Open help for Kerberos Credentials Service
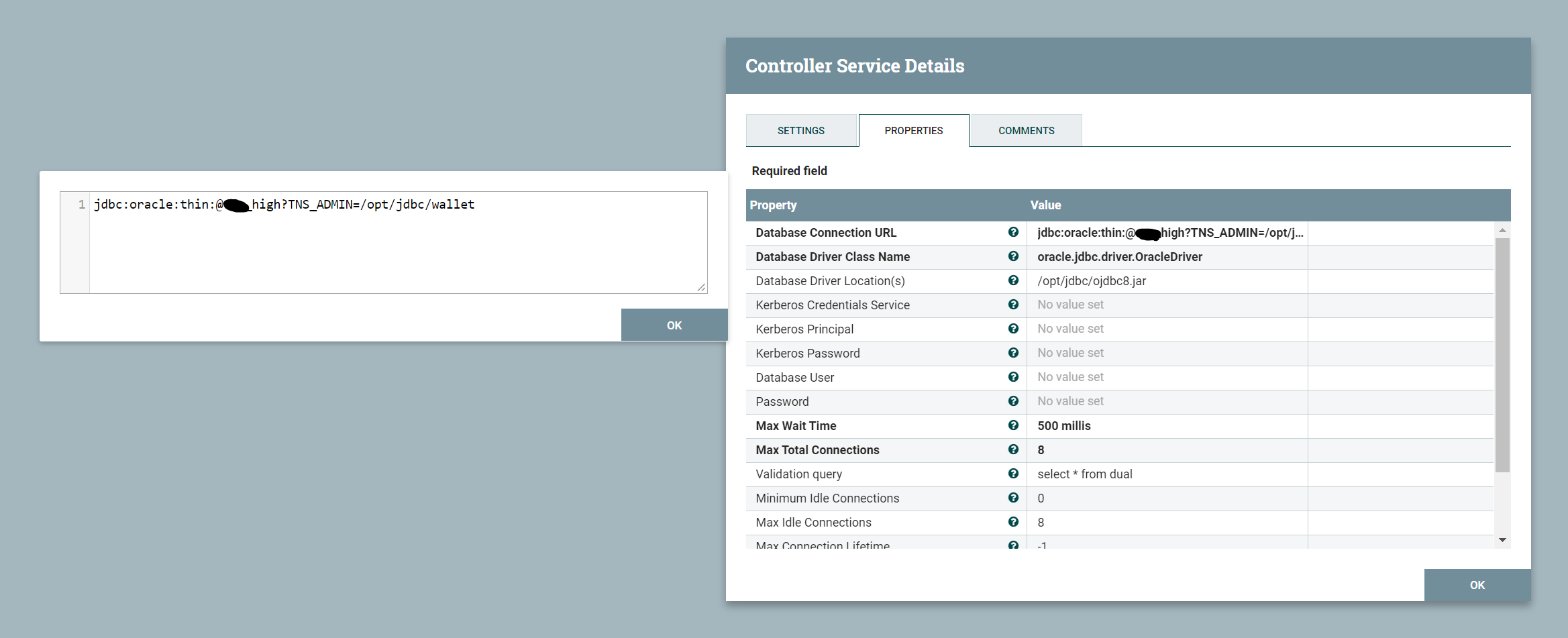The height and width of the screenshot is (638, 1568). pos(1013,305)
